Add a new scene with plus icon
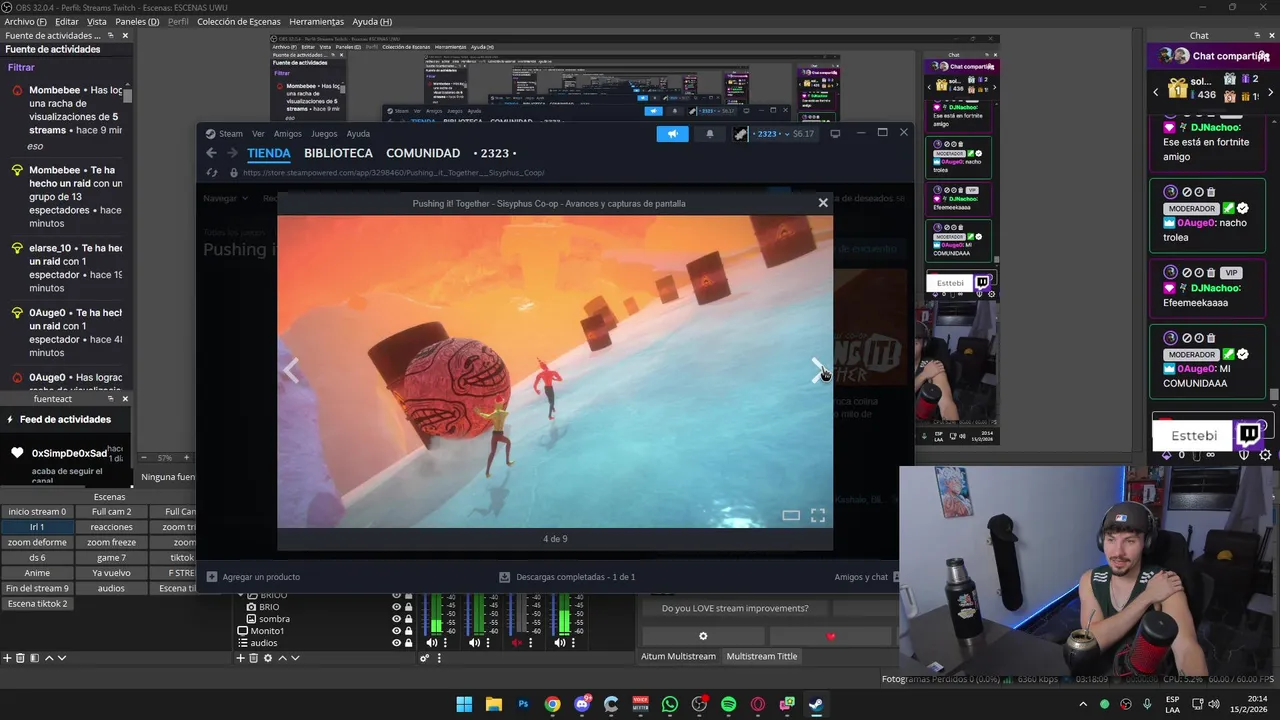The width and height of the screenshot is (1280, 720). click(x=7, y=658)
